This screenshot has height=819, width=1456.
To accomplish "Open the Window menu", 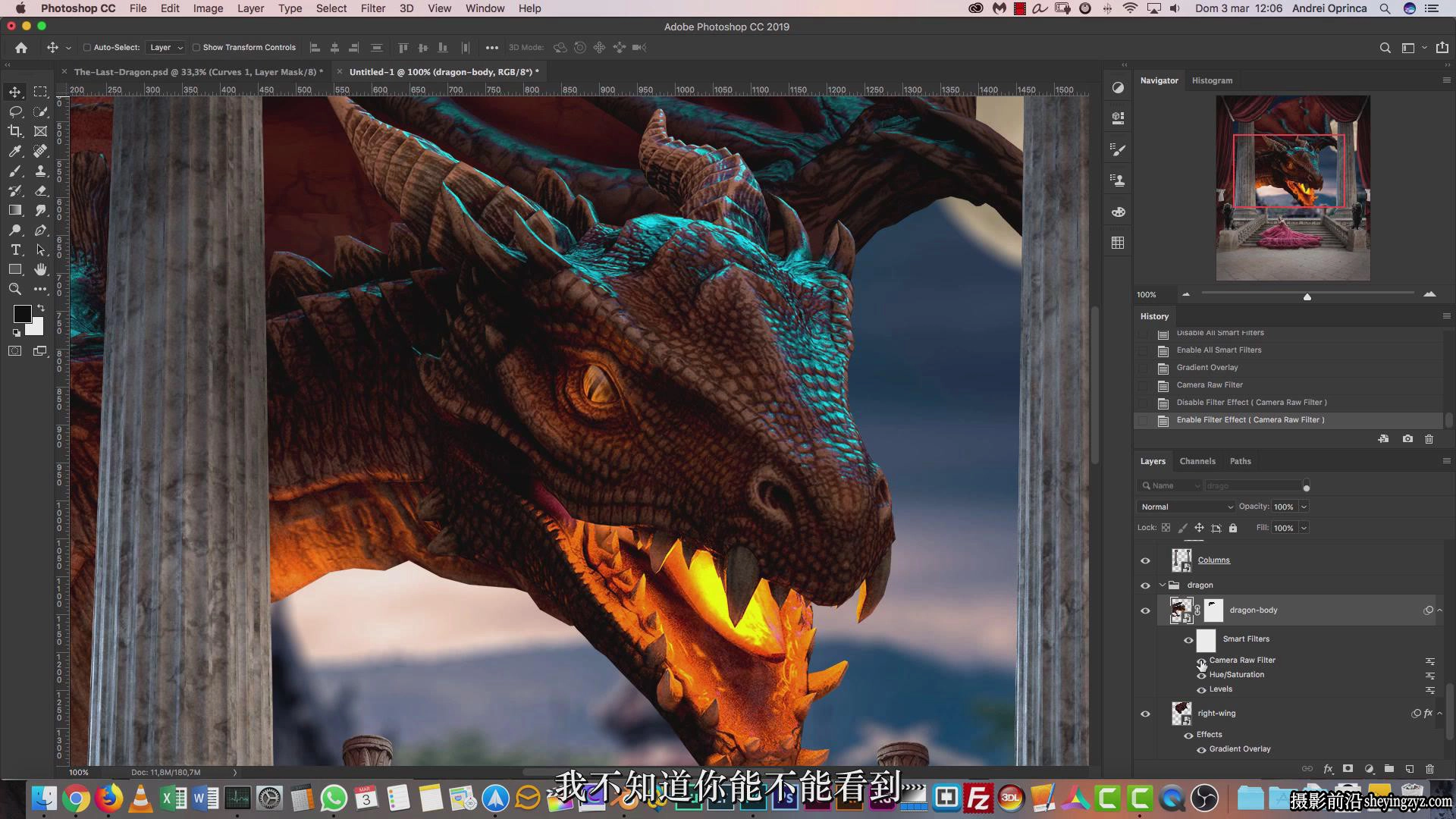I will coord(485,8).
